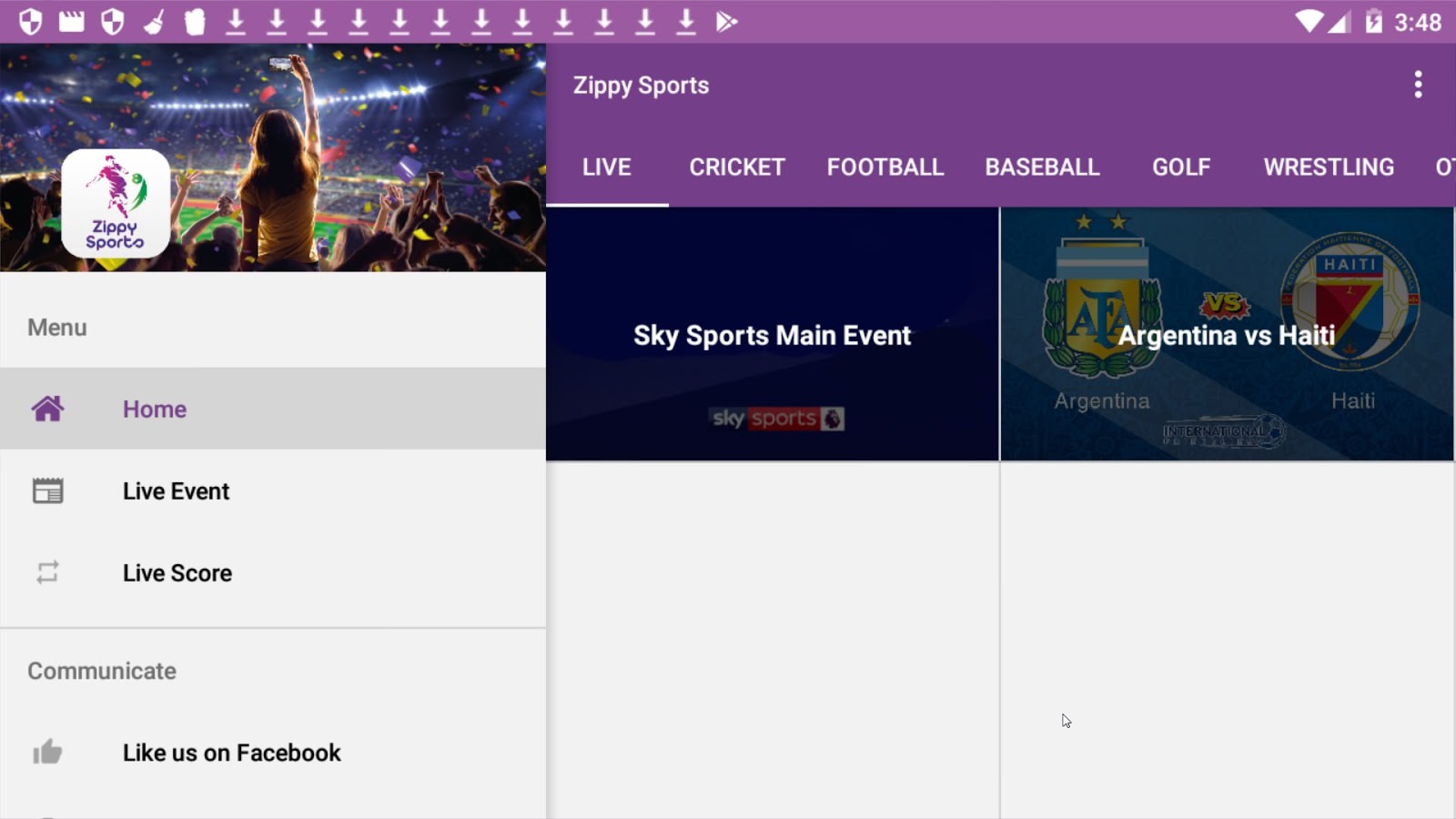Tap the Wi-Fi icon in status bar
Viewport: 1456px width, 819px height.
[1309, 21]
